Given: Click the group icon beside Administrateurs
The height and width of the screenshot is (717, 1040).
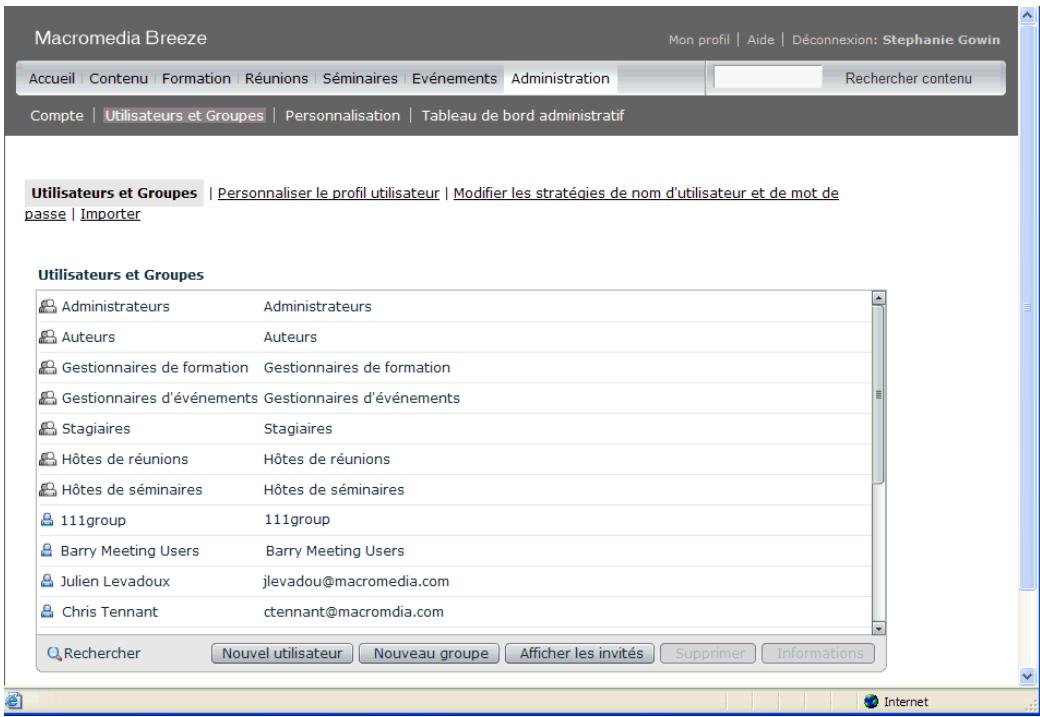Looking at the screenshot, I should coord(48,306).
